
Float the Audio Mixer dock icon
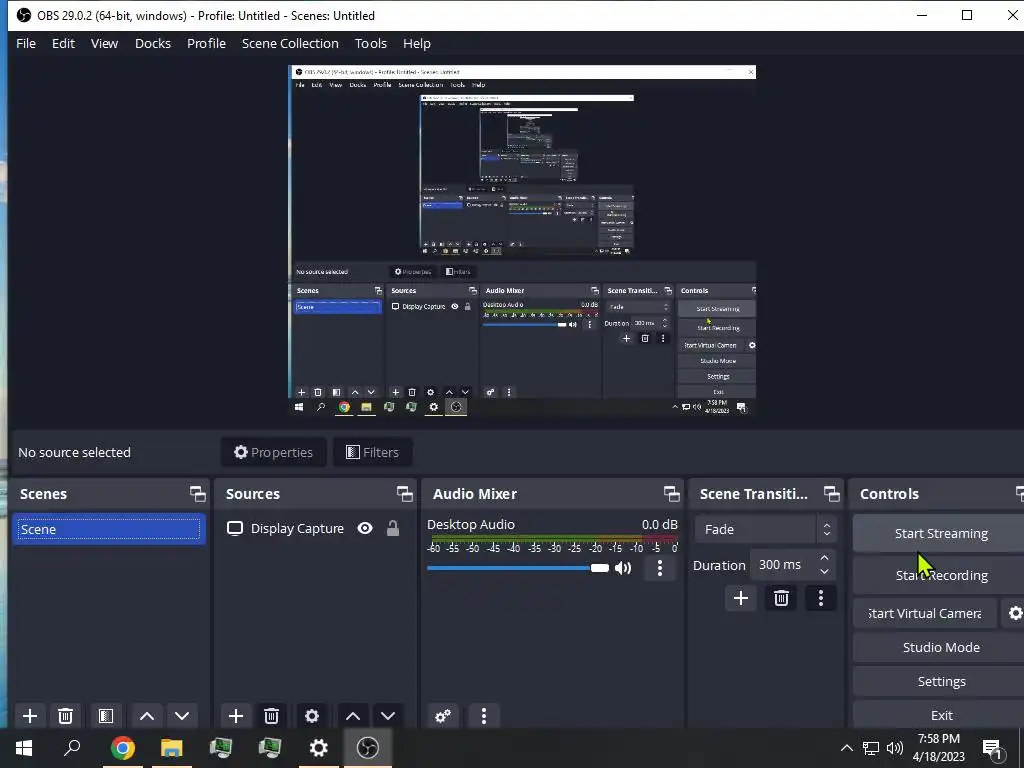click(671, 494)
